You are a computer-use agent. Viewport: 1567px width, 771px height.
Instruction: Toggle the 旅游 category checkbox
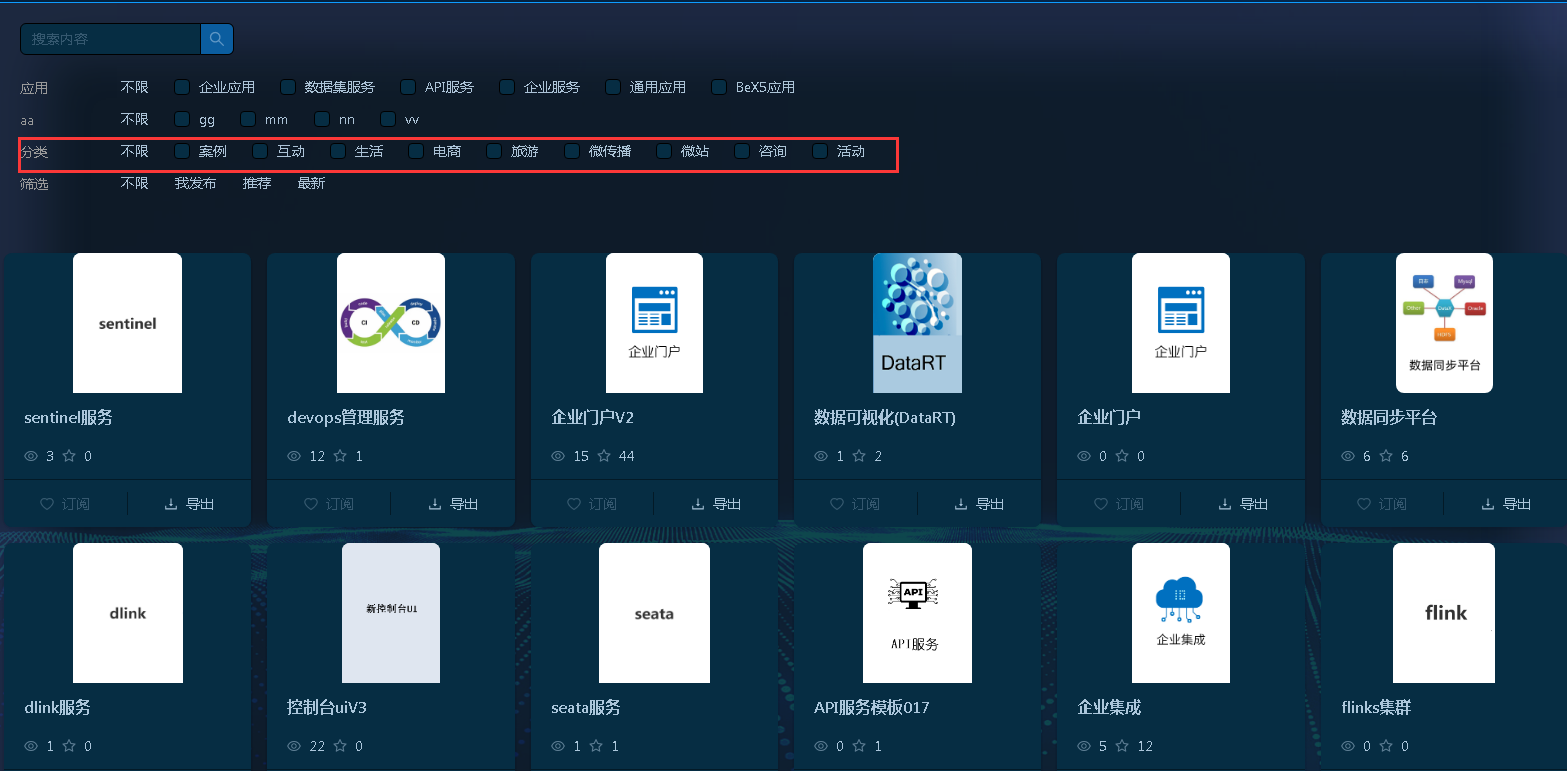point(494,151)
